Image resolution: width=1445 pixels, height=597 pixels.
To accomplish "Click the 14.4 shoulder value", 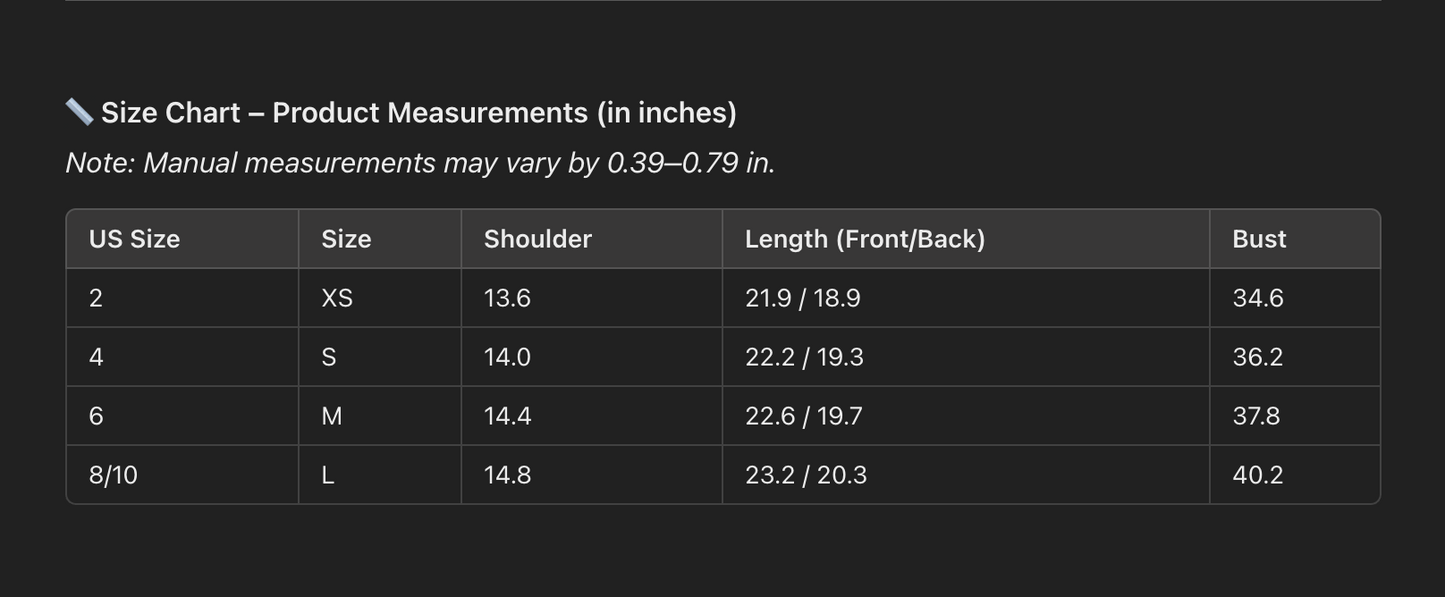I will [x=507, y=416].
